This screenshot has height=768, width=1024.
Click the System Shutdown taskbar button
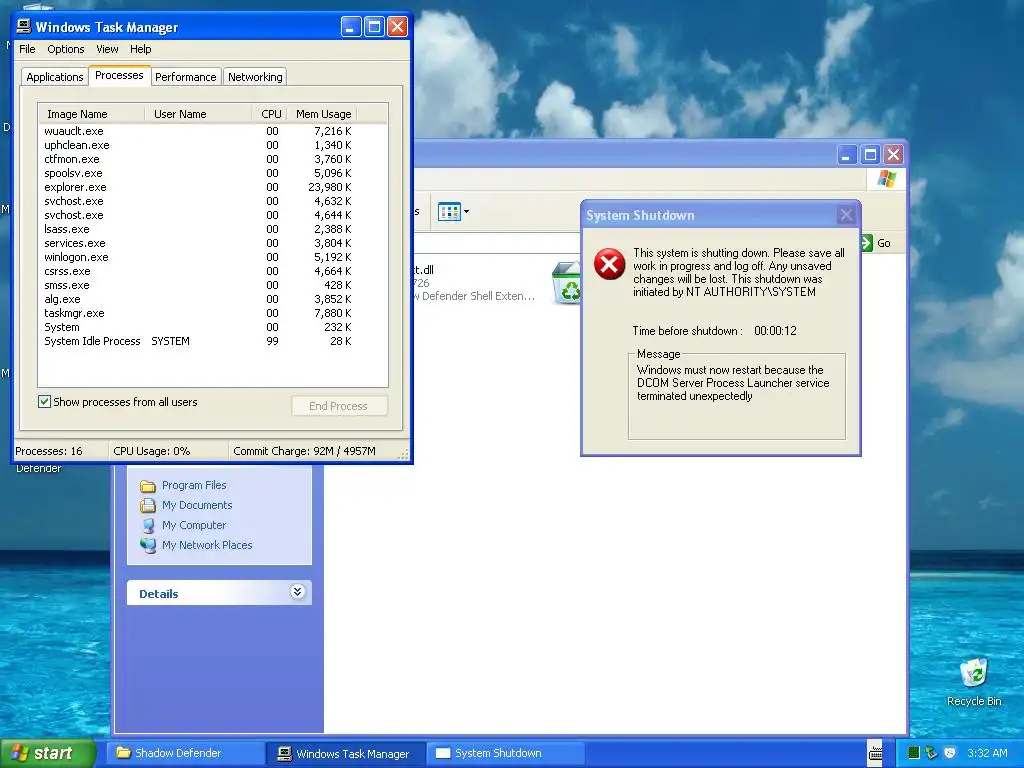point(506,753)
